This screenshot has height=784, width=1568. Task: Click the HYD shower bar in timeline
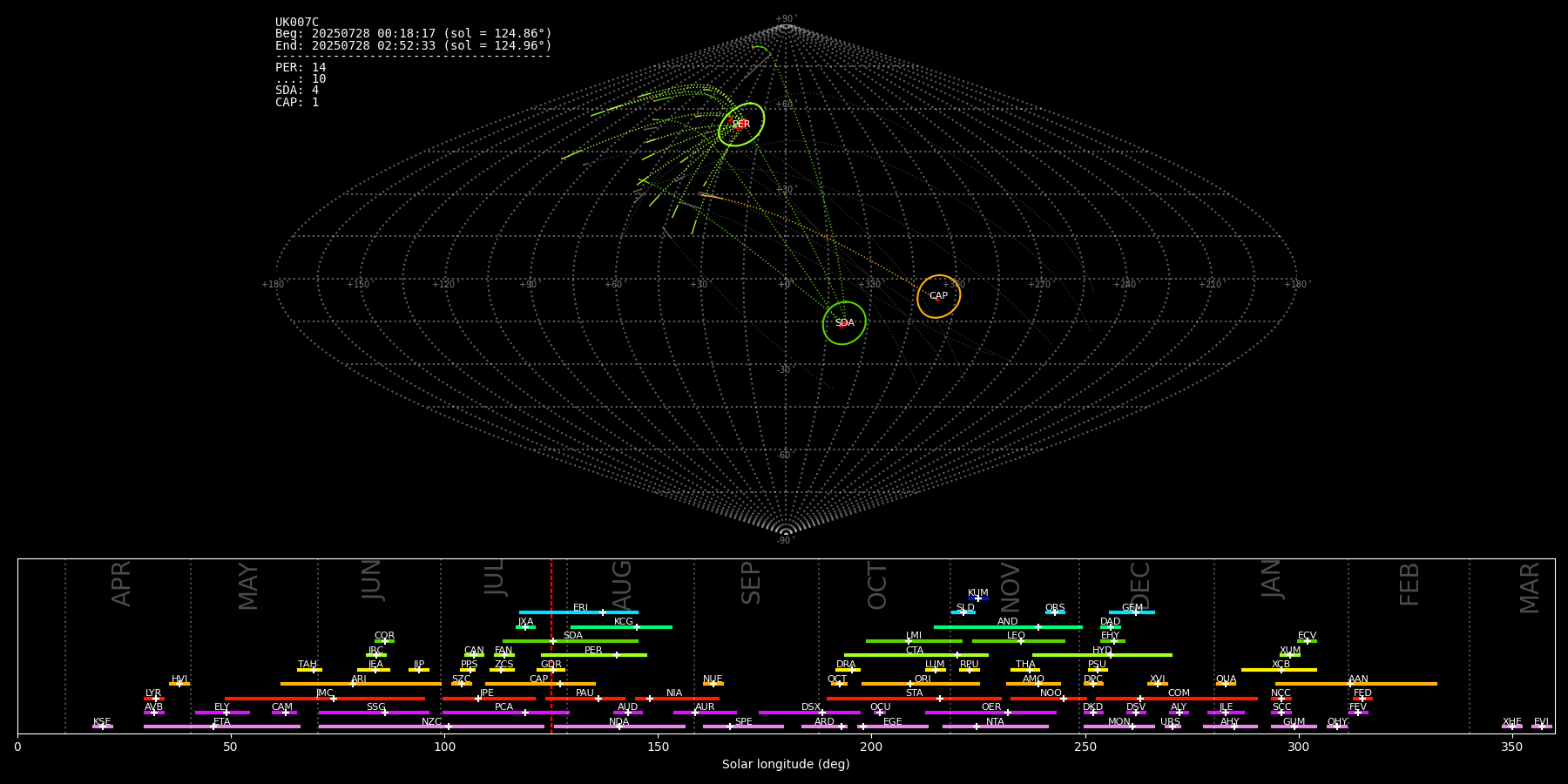pos(1102,655)
